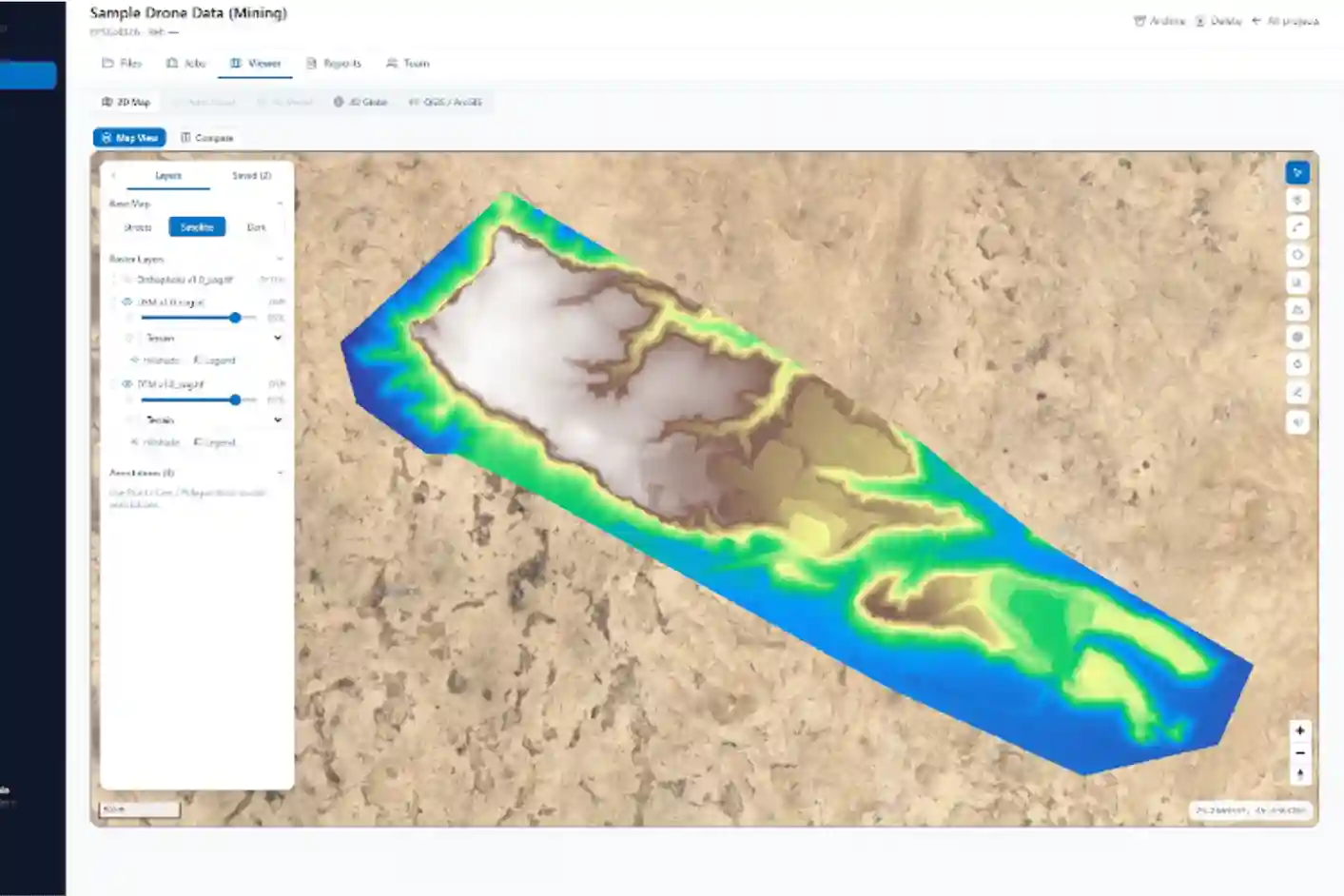Show the Legend for the DSM layer
This screenshot has width=1344, height=896.
coord(214,360)
